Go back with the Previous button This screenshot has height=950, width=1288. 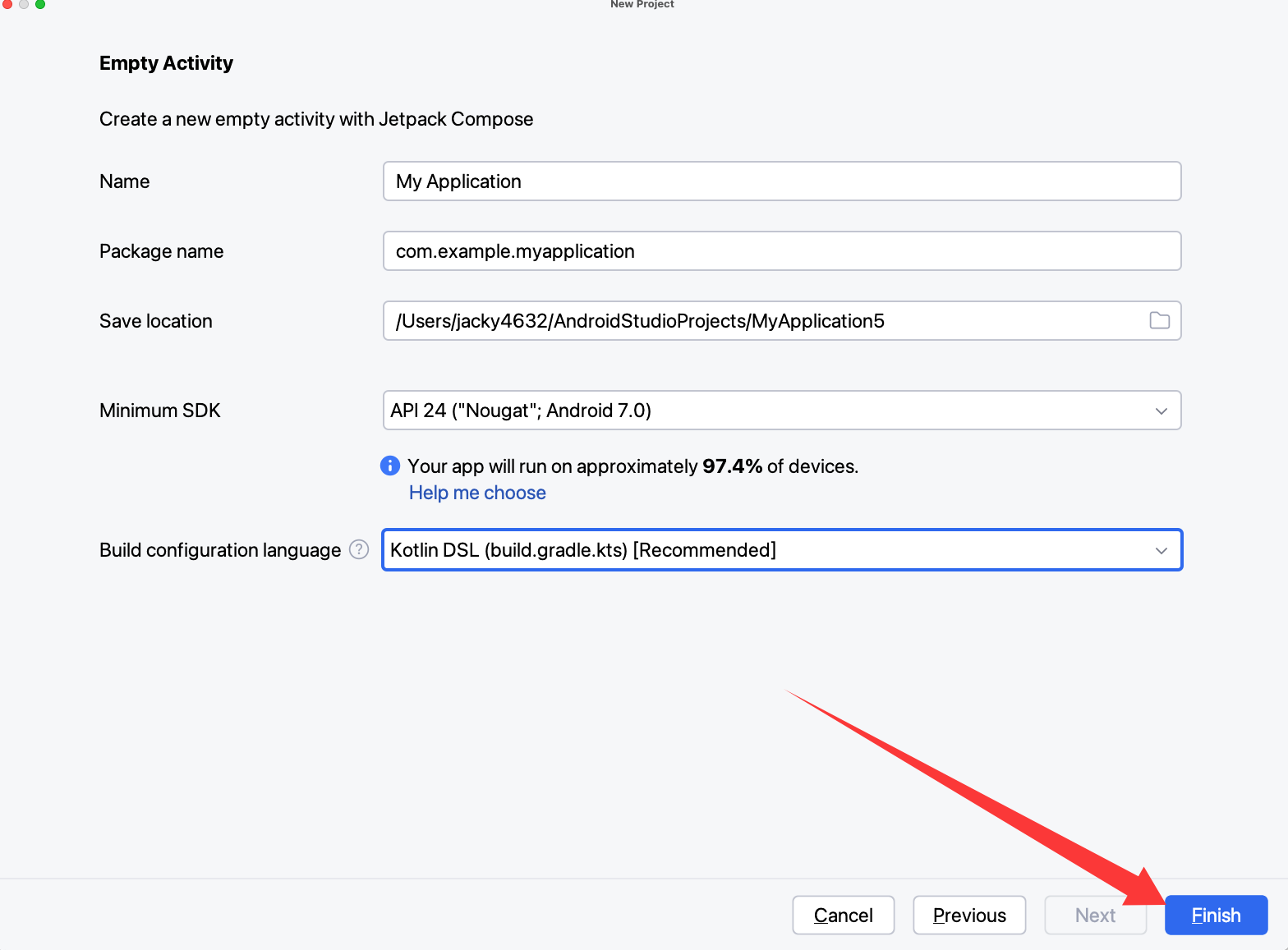[x=969, y=915]
